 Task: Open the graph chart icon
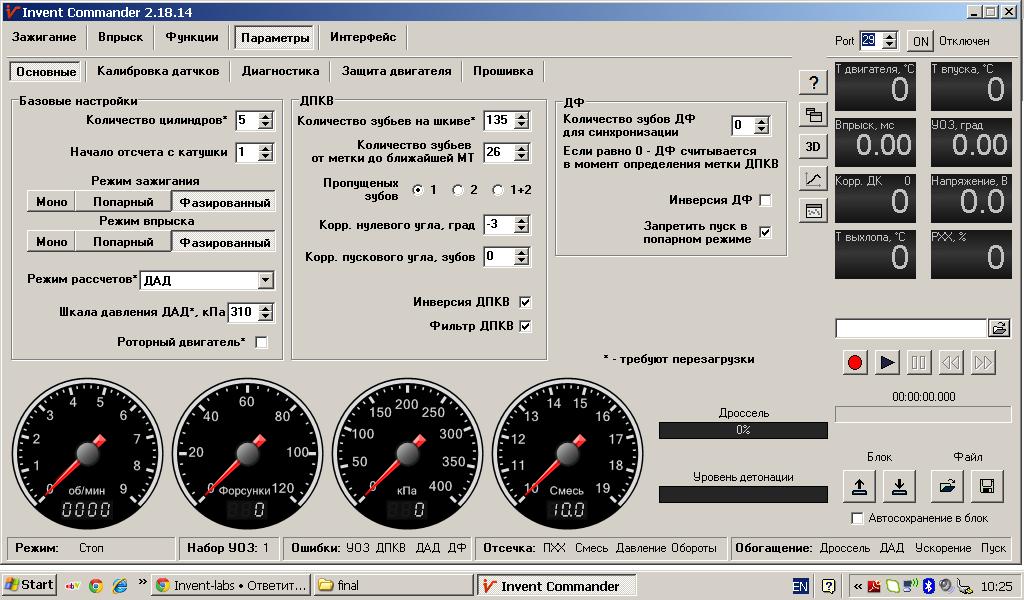click(x=813, y=178)
